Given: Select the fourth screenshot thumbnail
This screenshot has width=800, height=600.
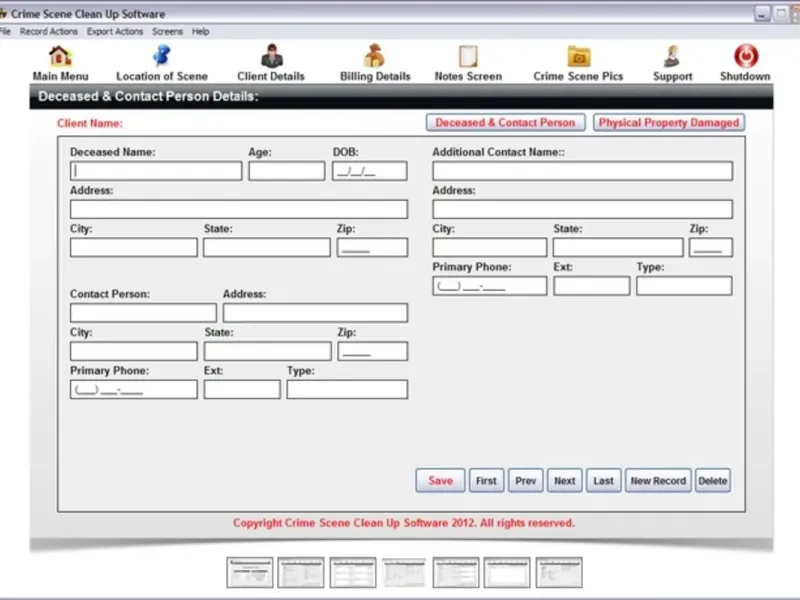Looking at the screenshot, I should (x=404, y=572).
